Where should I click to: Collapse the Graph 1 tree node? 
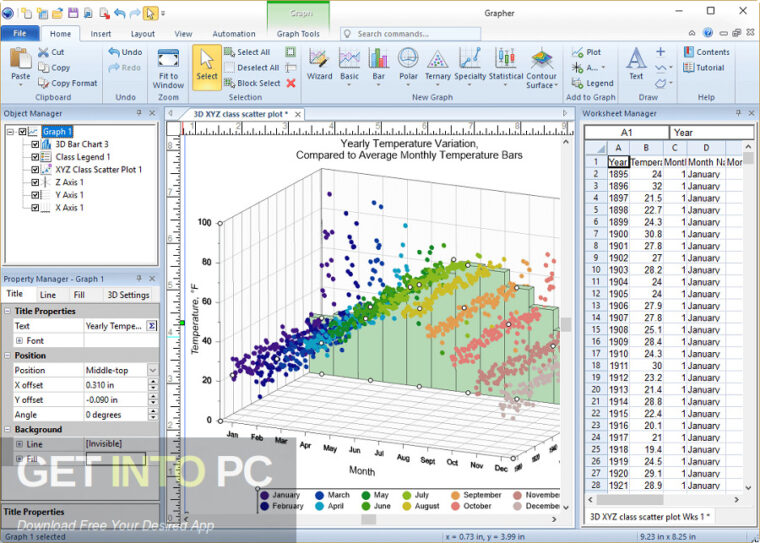tap(10, 131)
